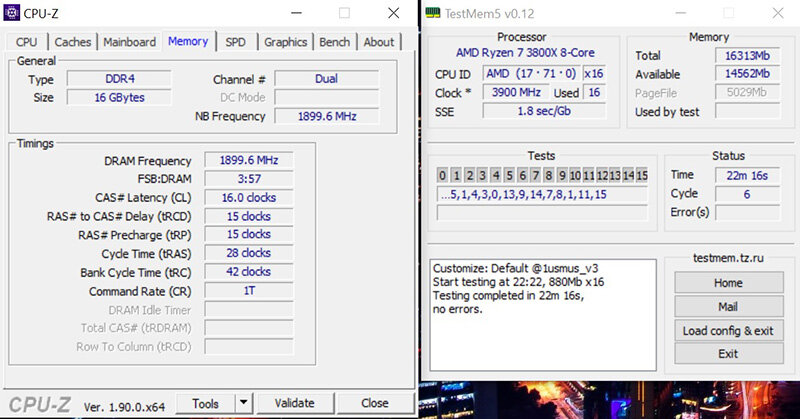Click the empty DC Mode field
The height and width of the screenshot is (419, 800).
click(327, 97)
